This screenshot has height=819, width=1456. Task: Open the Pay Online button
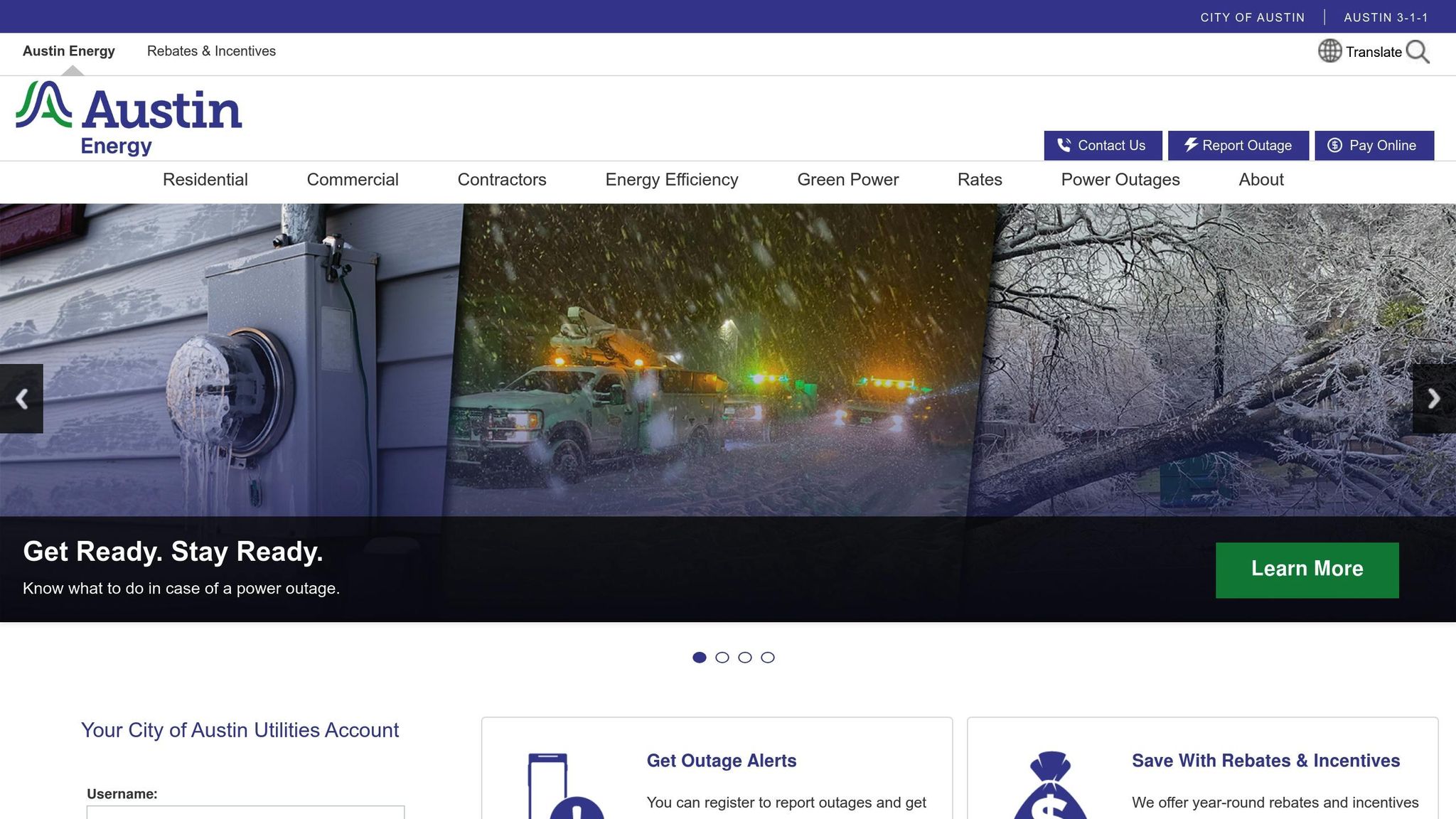click(1374, 146)
